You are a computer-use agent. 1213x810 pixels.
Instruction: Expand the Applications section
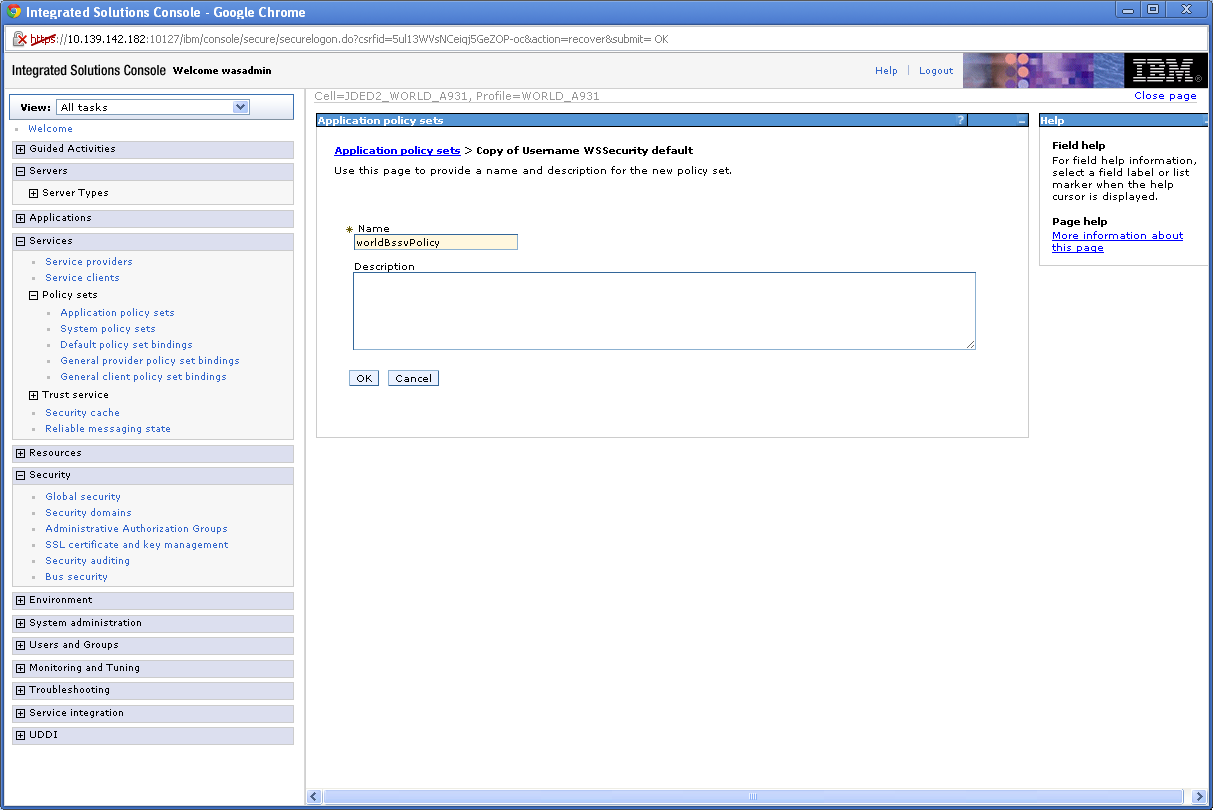[20, 218]
